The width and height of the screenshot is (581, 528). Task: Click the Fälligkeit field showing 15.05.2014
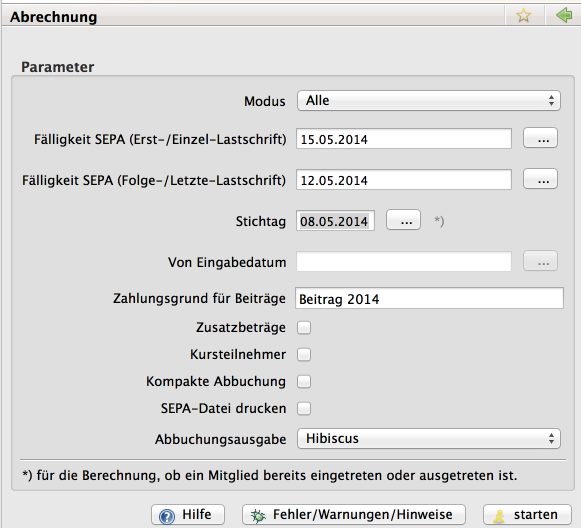click(x=404, y=139)
